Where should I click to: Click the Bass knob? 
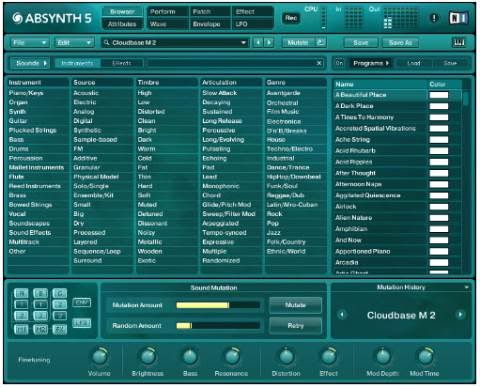pos(190,356)
